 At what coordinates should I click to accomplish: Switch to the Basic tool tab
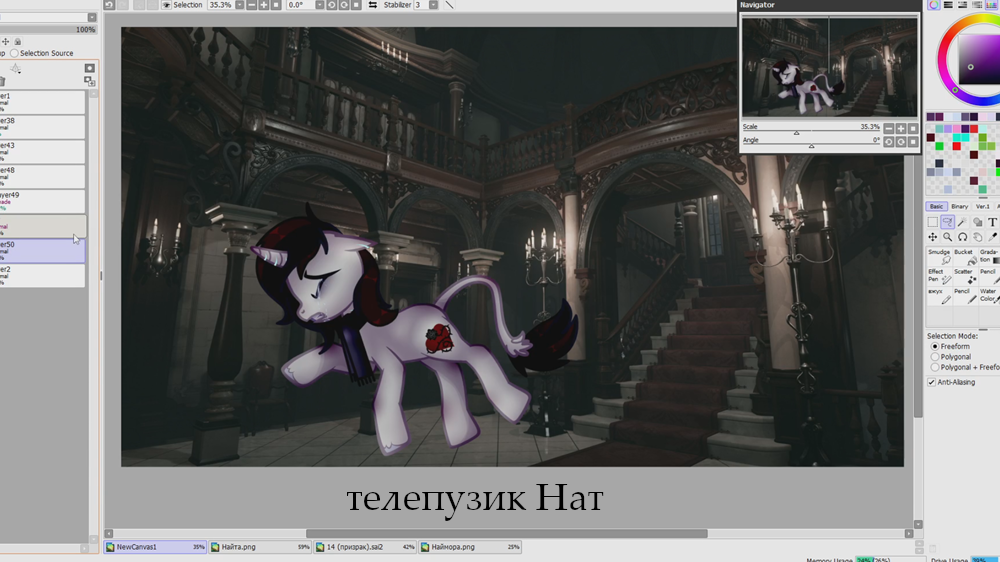pyautogui.click(x=936, y=207)
